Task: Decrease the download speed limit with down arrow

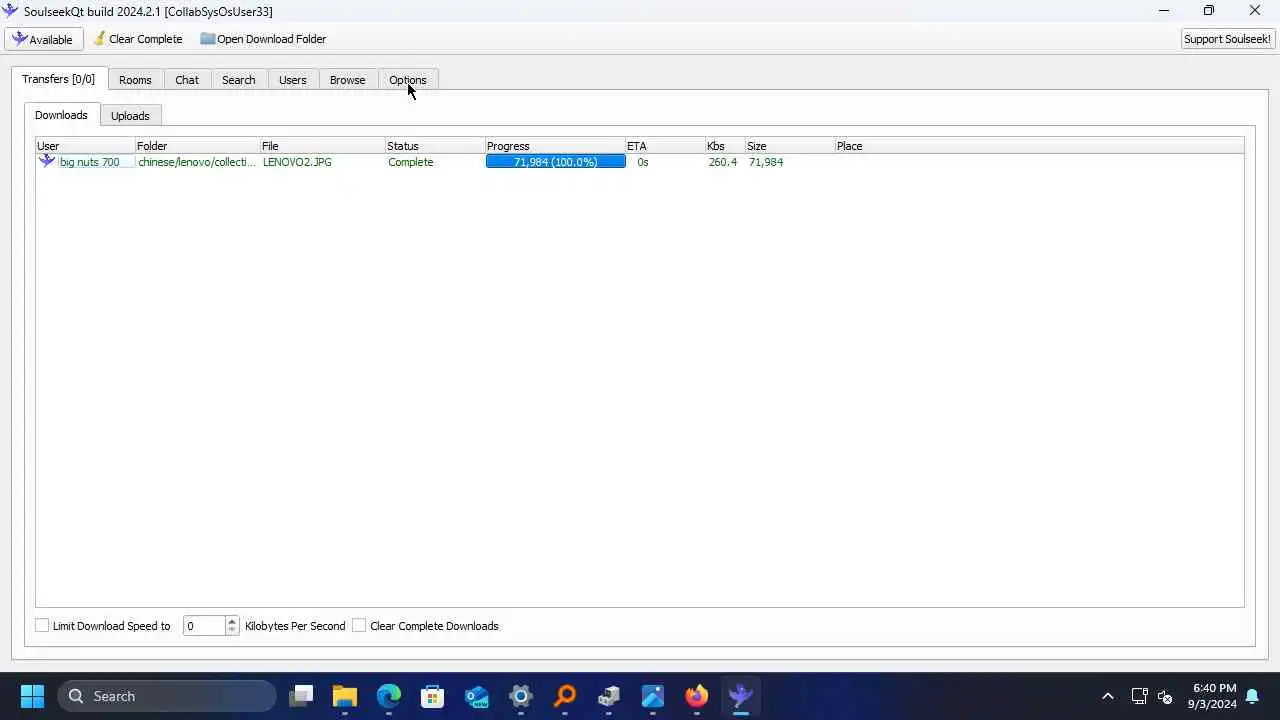Action: pyautogui.click(x=232, y=631)
